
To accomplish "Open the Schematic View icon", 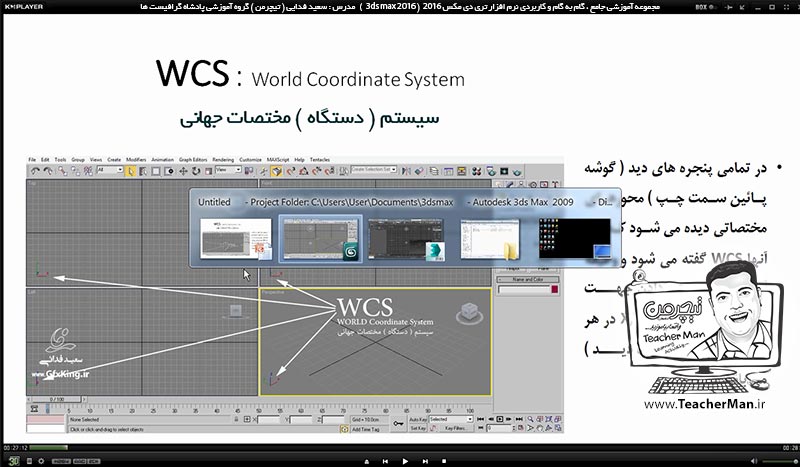I will point(461,171).
